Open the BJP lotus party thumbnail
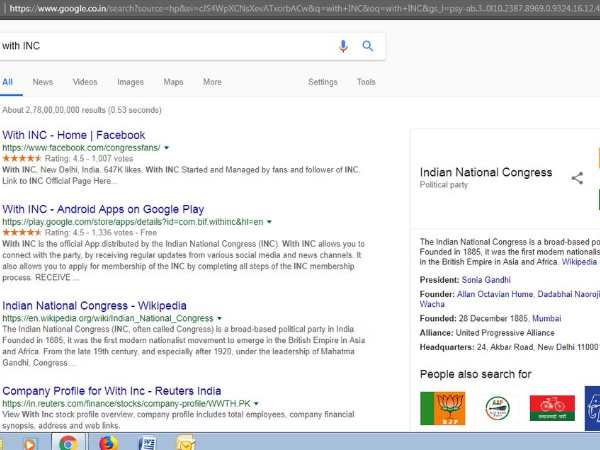The width and height of the screenshot is (600, 450). [x=442, y=408]
